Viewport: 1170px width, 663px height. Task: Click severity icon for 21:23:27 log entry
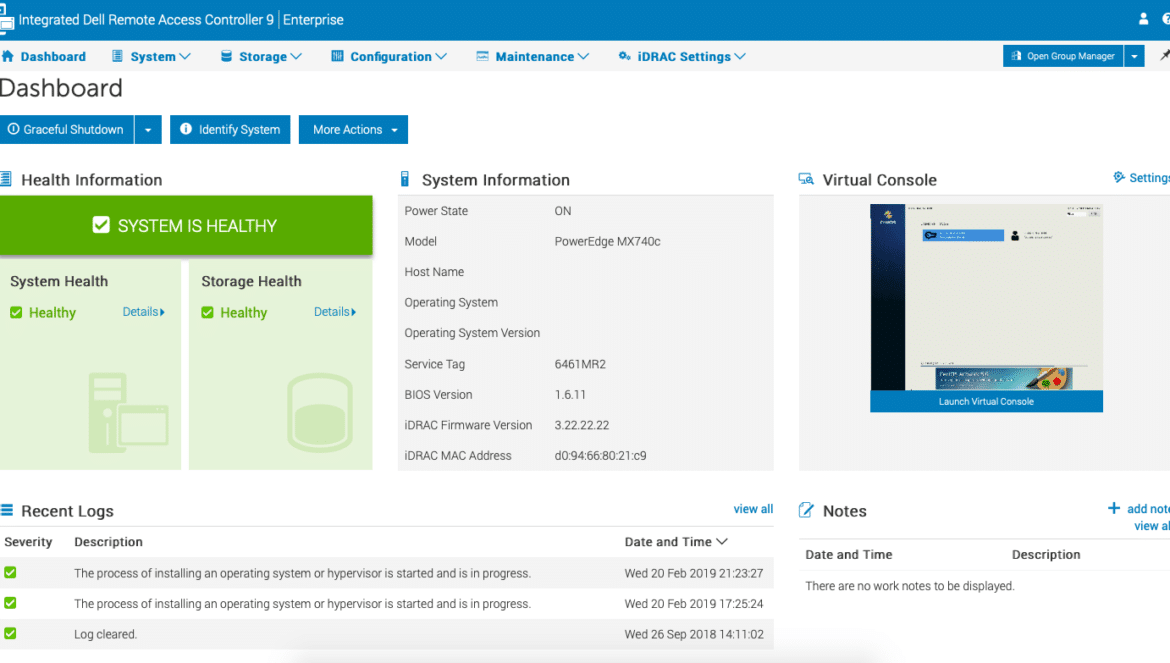tap(10, 572)
